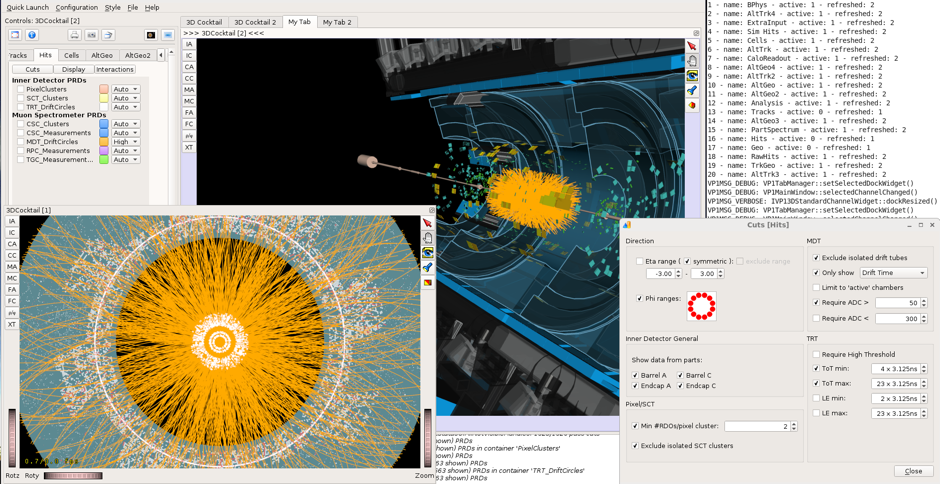Click the tab-scroll left arrow beside AltGeo2
This screenshot has height=484, width=940.
click(x=161, y=55)
